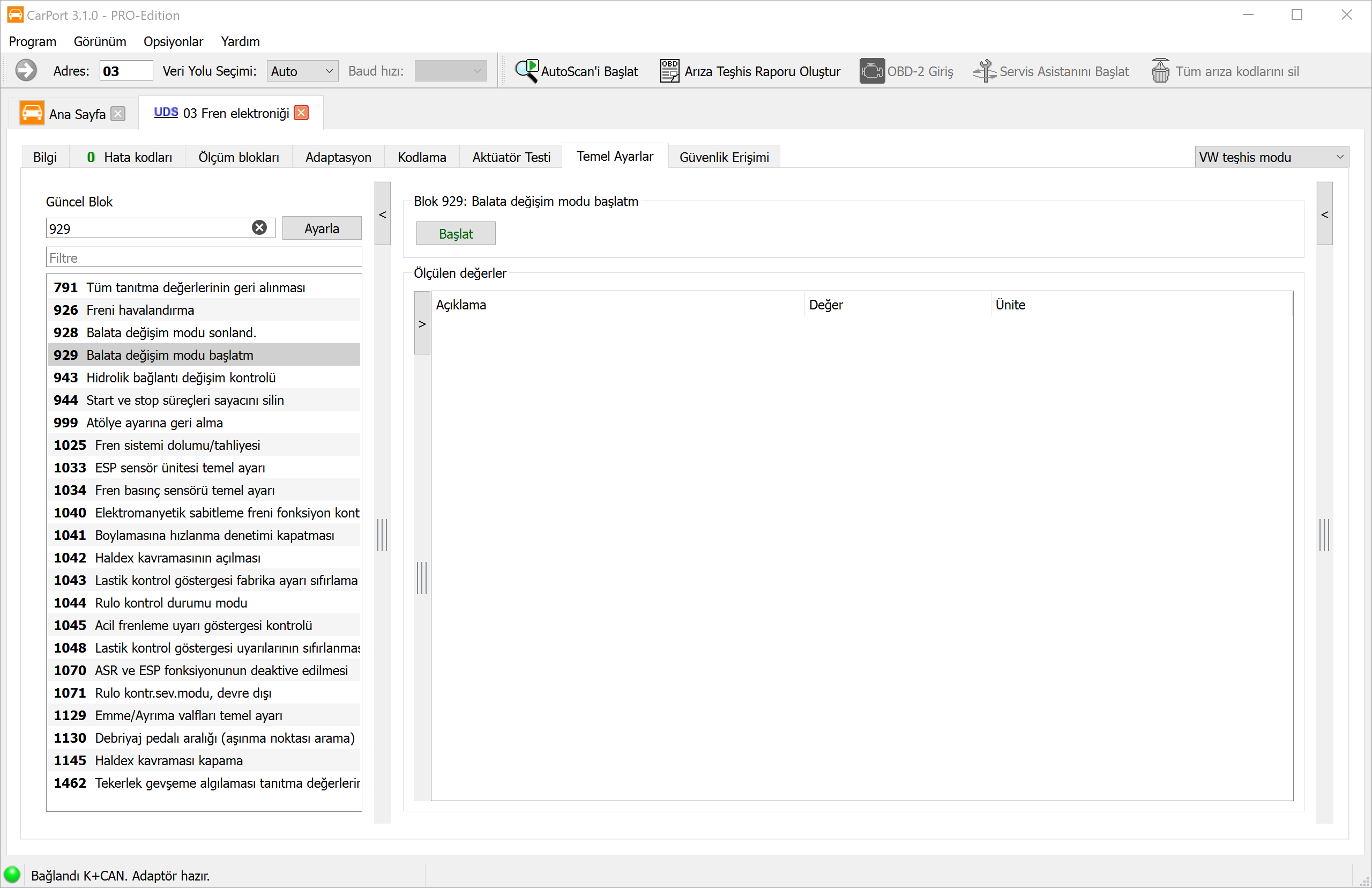Select block 1025 Fren sistemi dolumu/tahliyesi

[205, 445]
